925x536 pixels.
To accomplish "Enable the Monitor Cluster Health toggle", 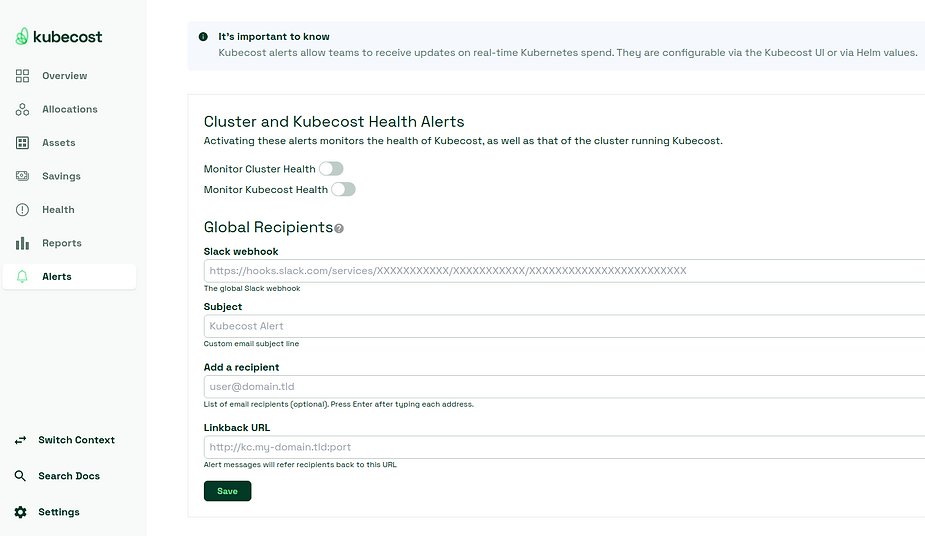I will pos(331,169).
